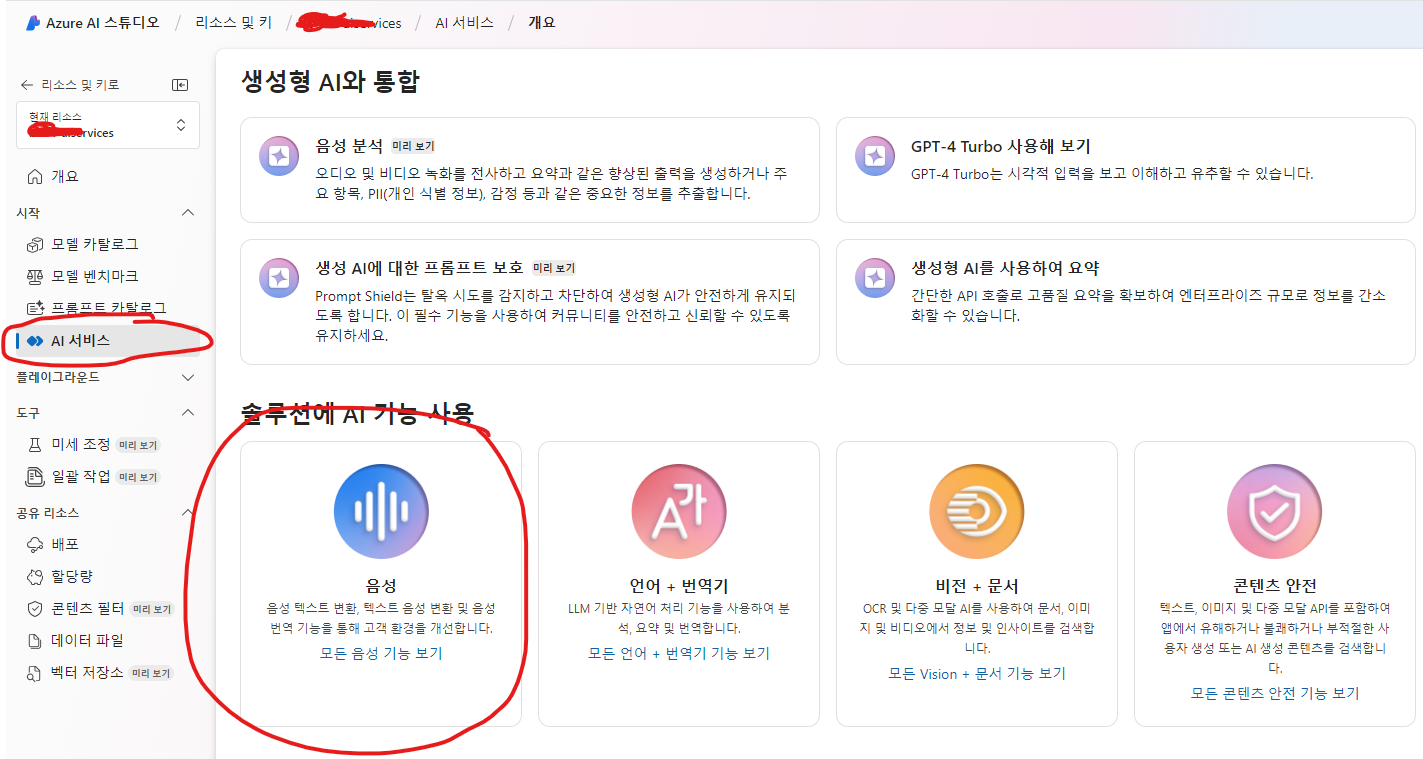Click the 음성 분석 card title
The width and height of the screenshot is (1423, 759).
[x=349, y=146]
